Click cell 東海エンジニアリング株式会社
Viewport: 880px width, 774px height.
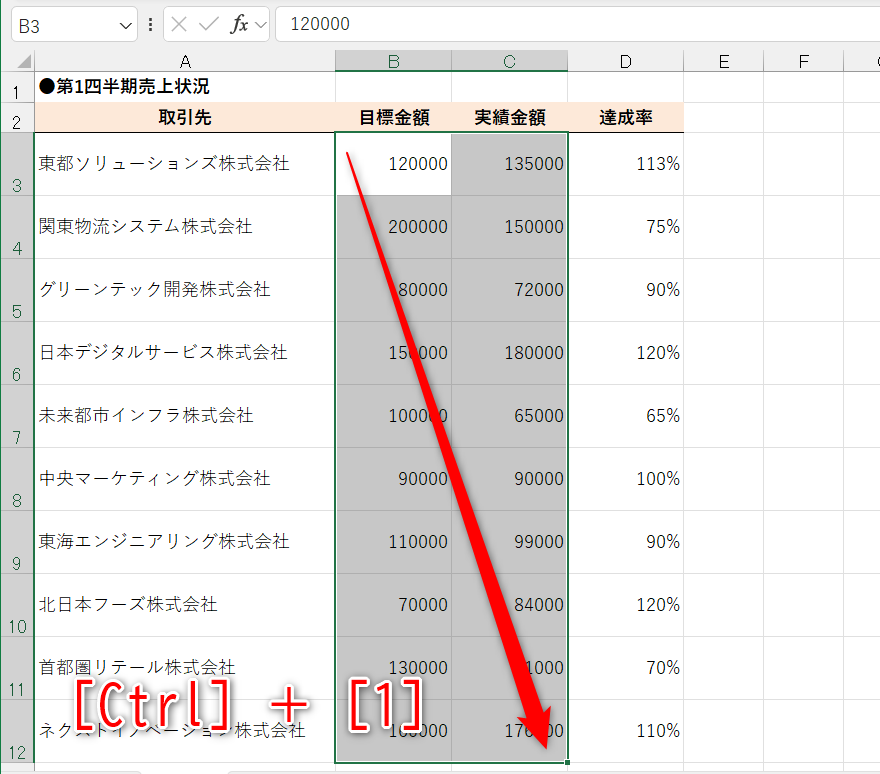tap(185, 542)
